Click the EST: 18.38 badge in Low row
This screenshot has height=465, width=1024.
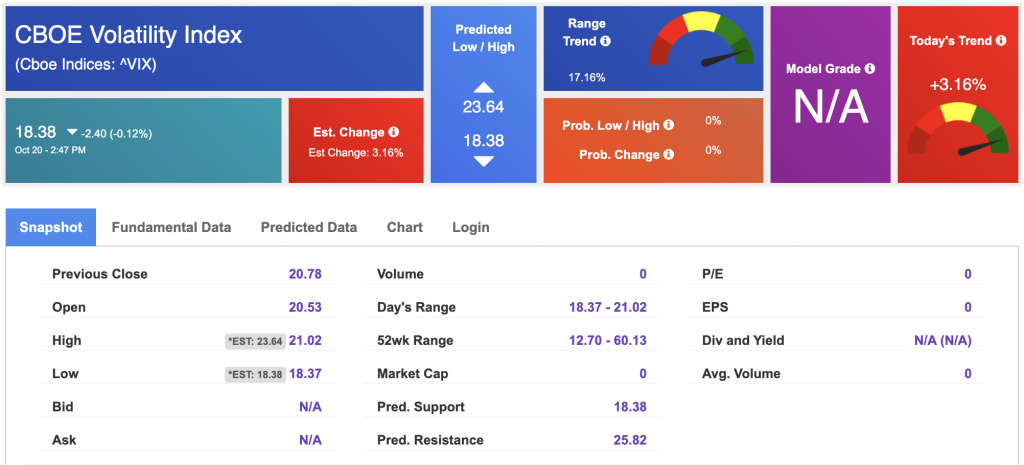(255, 374)
